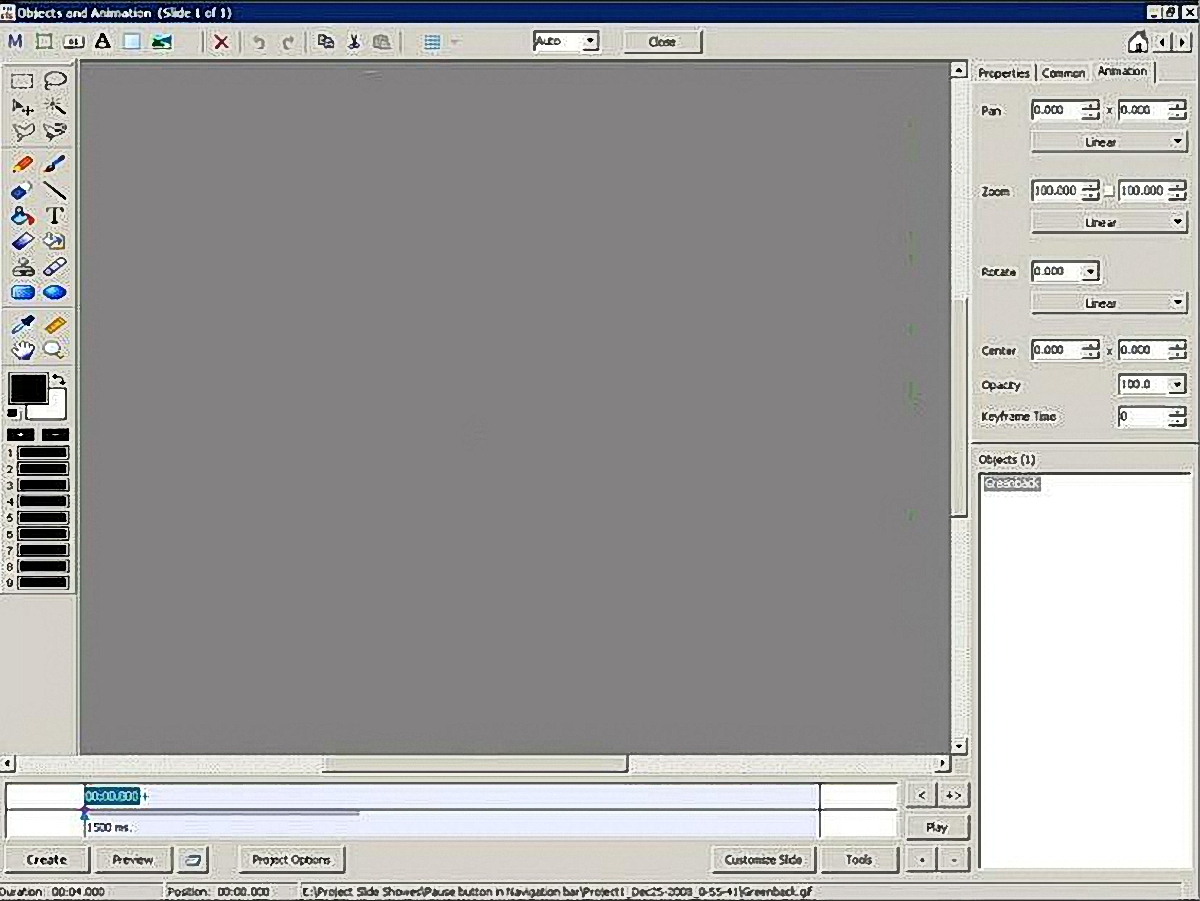1200x901 pixels.
Task: Switch to the Properties tab
Action: (x=1003, y=73)
